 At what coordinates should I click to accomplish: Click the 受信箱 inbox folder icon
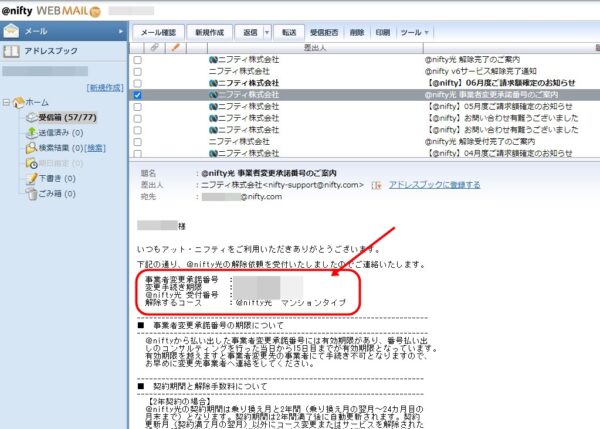(x=30, y=116)
